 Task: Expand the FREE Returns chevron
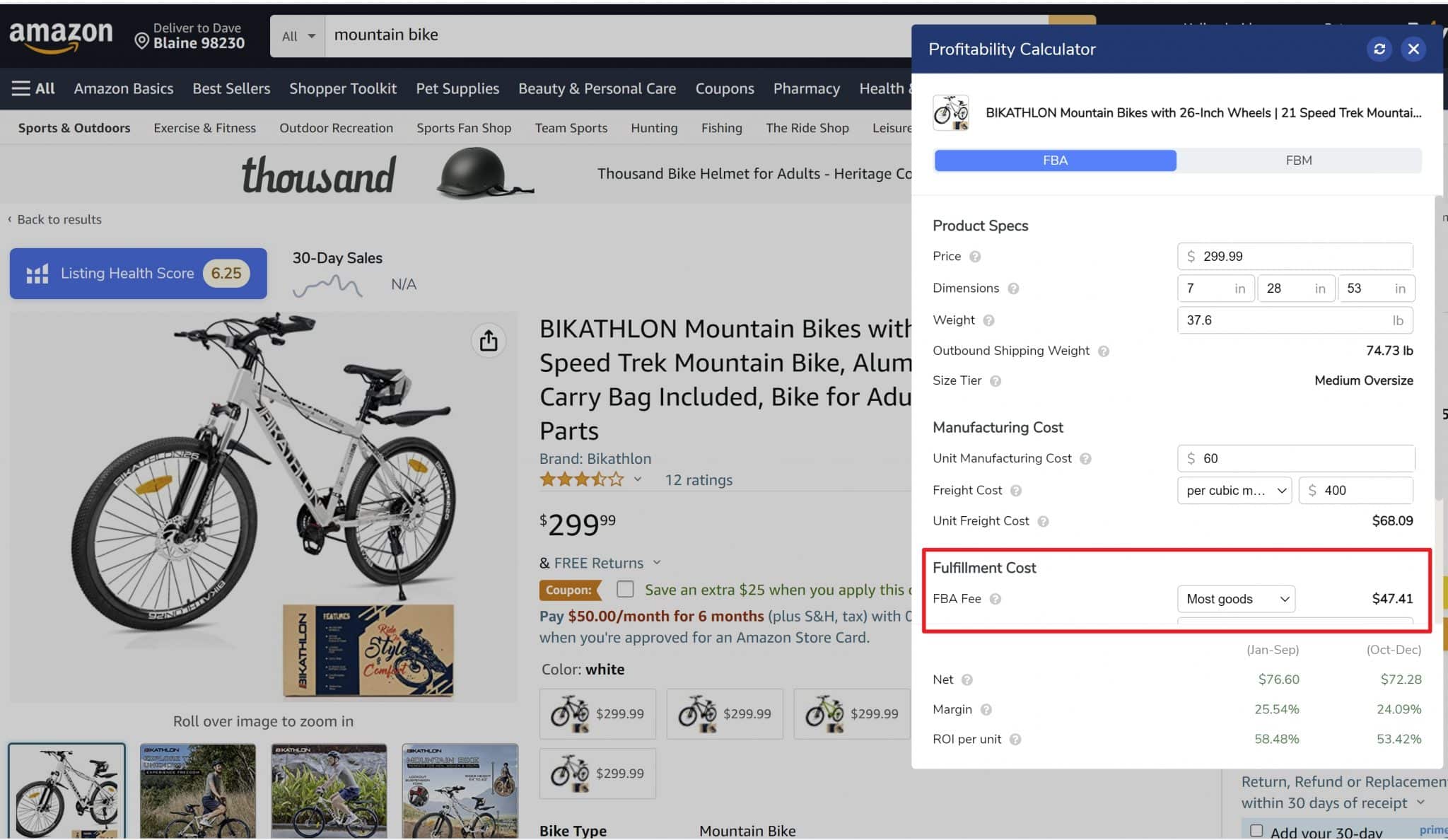click(x=657, y=563)
